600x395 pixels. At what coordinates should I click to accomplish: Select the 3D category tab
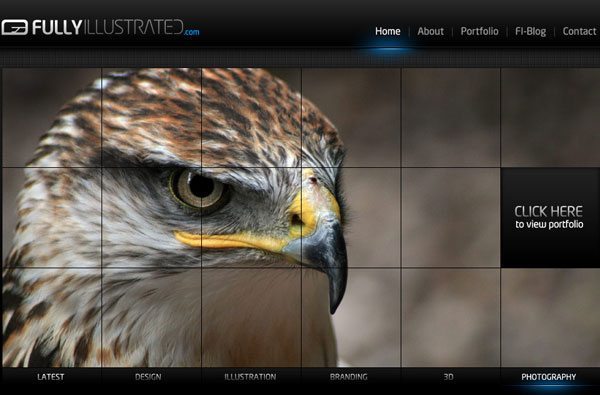pos(448,377)
